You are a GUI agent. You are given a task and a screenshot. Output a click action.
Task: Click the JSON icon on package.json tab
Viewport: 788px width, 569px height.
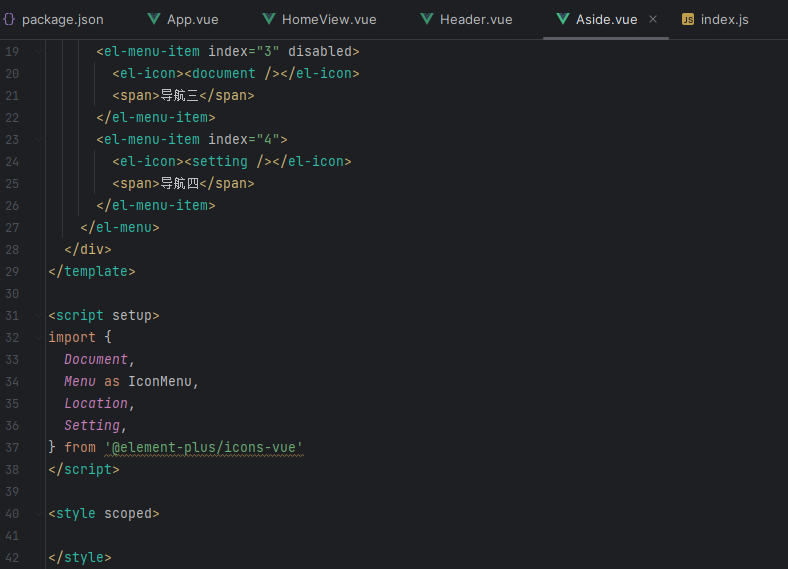pos(9,20)
